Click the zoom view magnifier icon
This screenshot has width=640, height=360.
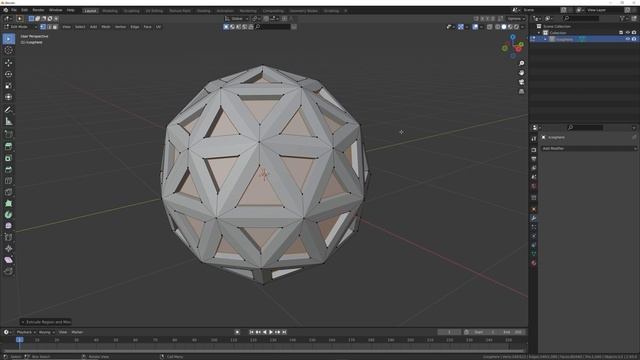pos(521,63)
